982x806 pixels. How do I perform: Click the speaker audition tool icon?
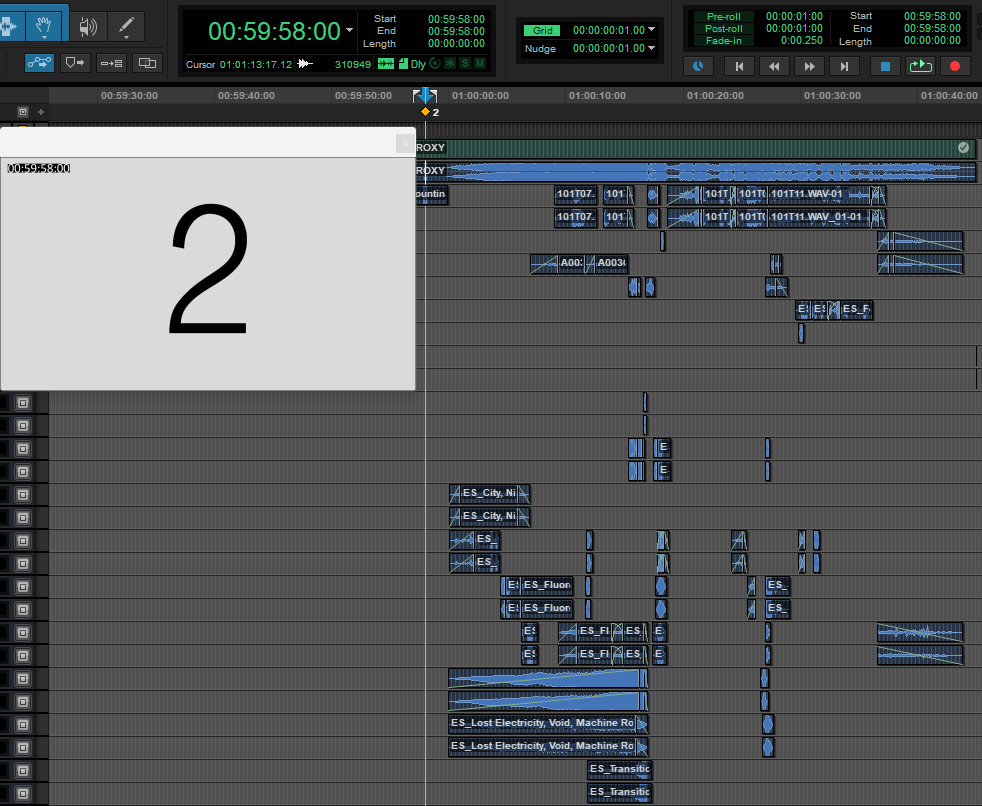(88, 27)
